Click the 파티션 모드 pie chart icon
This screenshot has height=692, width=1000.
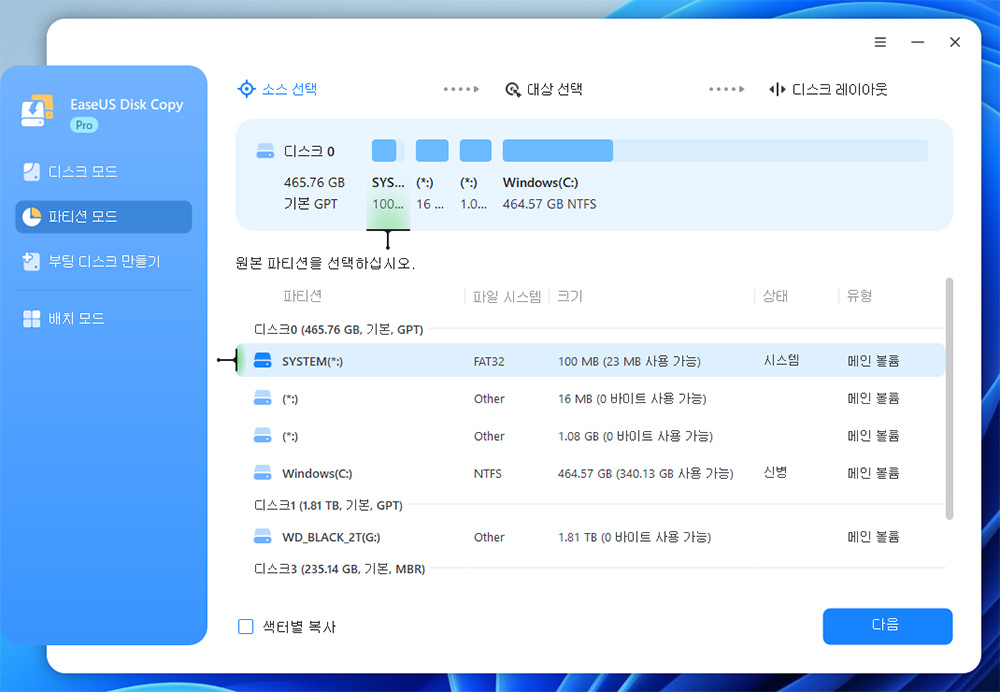(31, 217)
